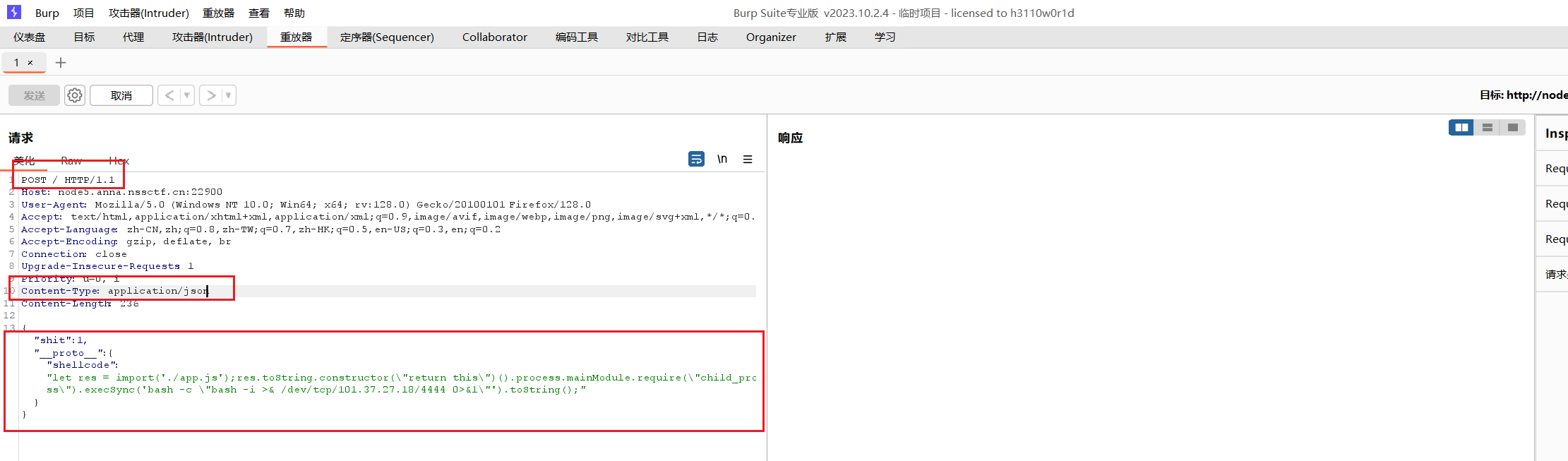The width and height of the screenshot is (1568, 461).
Task: Click the "shellcode" JSON key
Action: pos(80,365)
